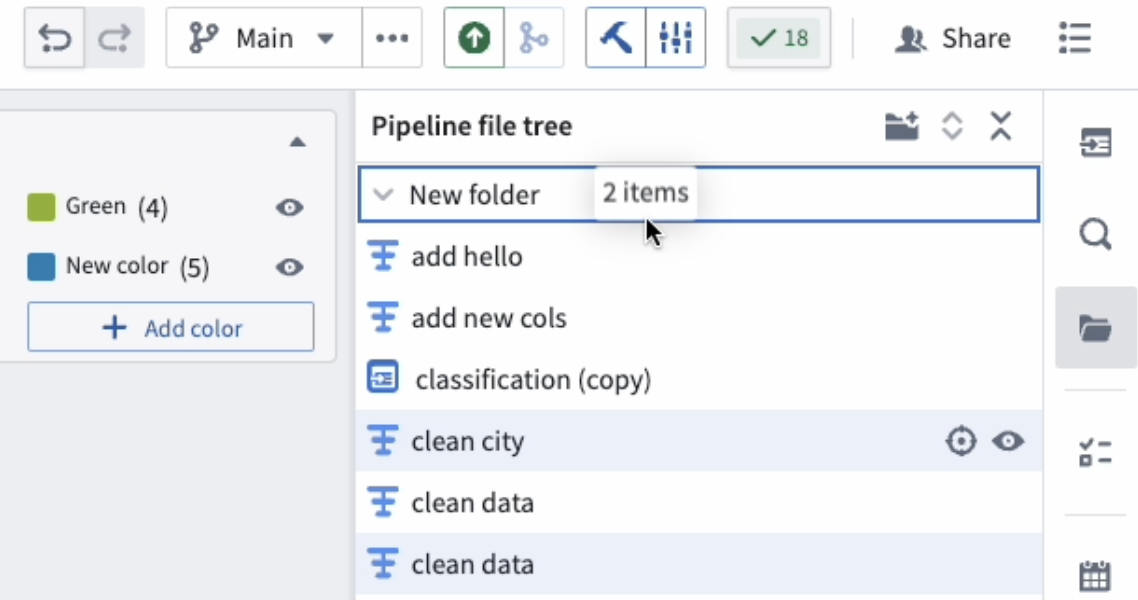The image size is (1138, 600).
Task: Select the hammer build tool icon
Action: click(615, 38)
